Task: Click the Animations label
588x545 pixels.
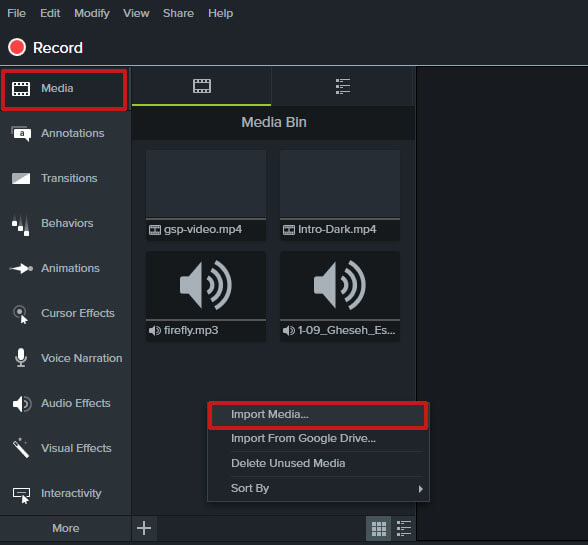Action: 70,269
